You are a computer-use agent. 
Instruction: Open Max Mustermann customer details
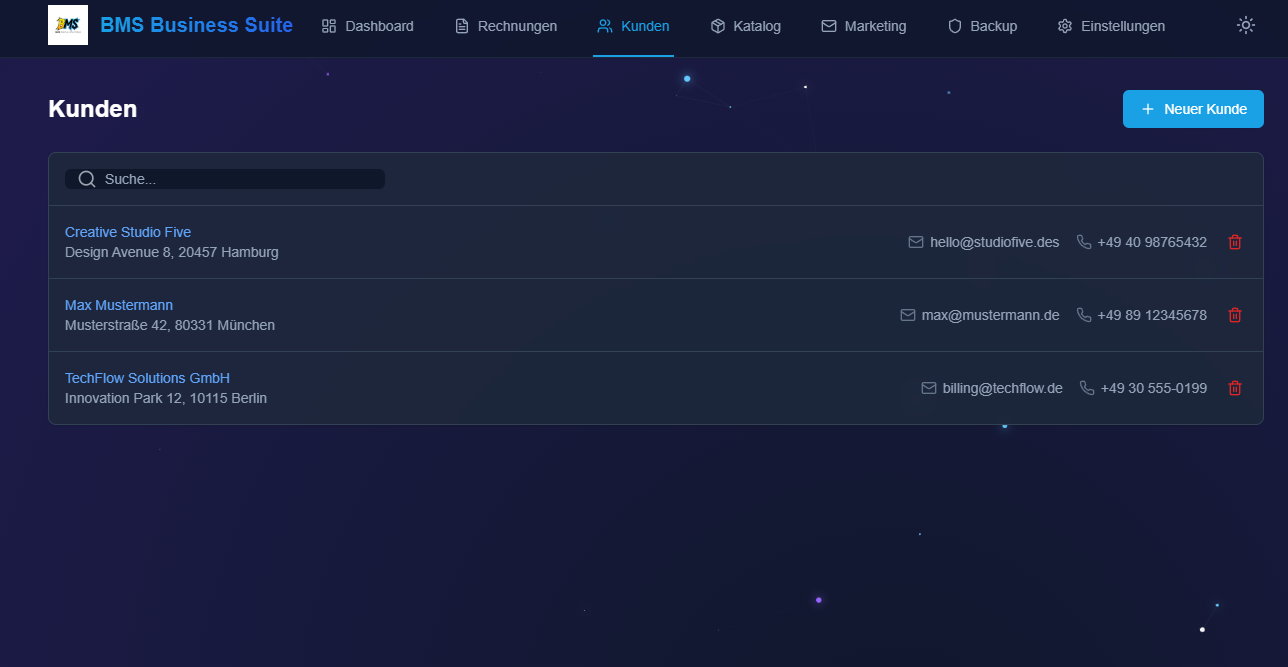[119, 305]
